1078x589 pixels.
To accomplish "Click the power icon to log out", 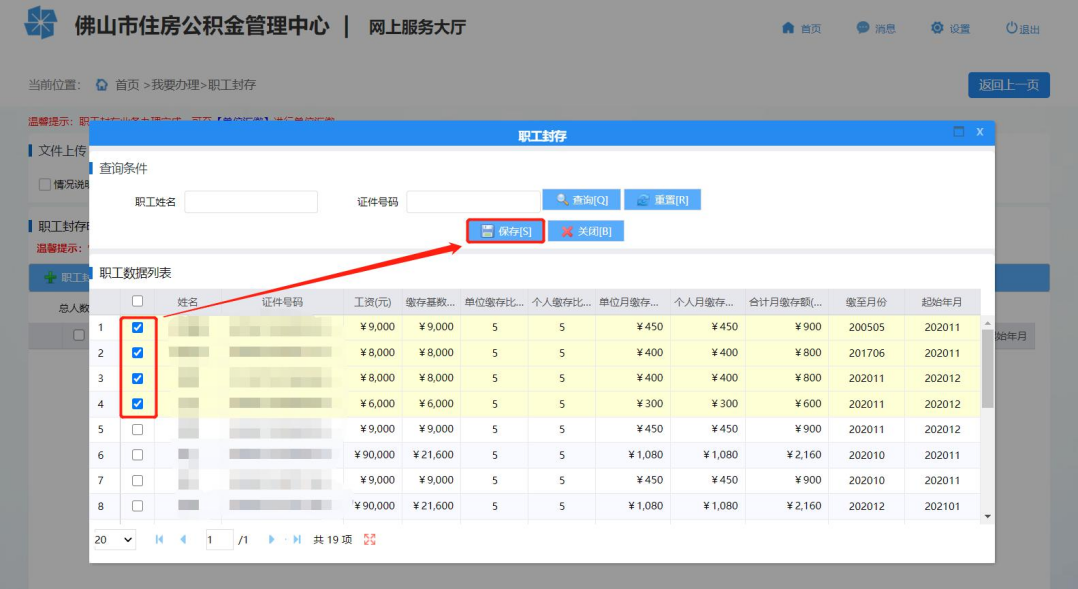I will click(x=1011, y=27).
